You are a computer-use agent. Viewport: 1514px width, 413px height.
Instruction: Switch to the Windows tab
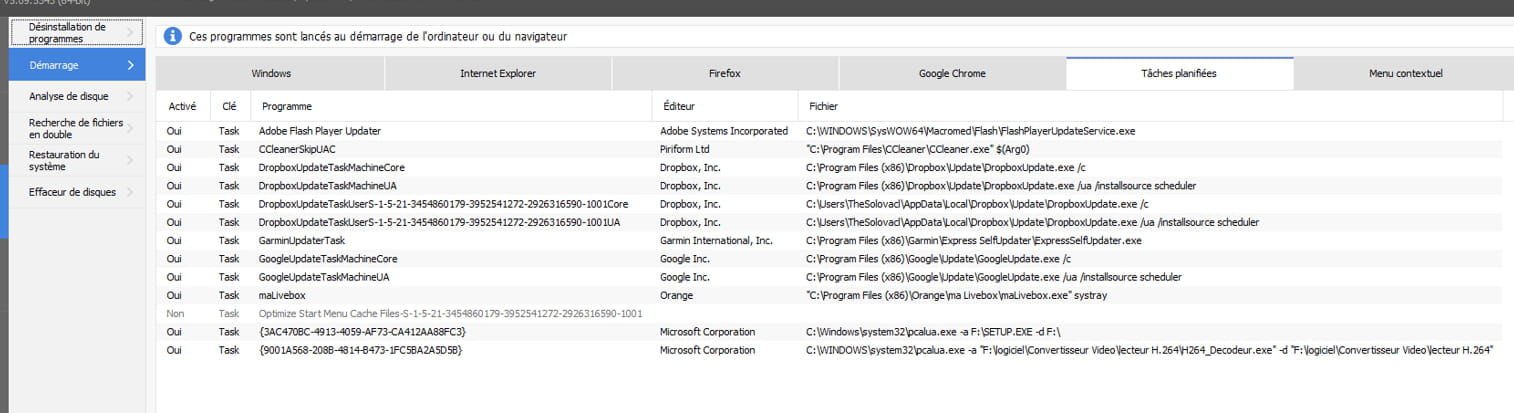point(271,74)
